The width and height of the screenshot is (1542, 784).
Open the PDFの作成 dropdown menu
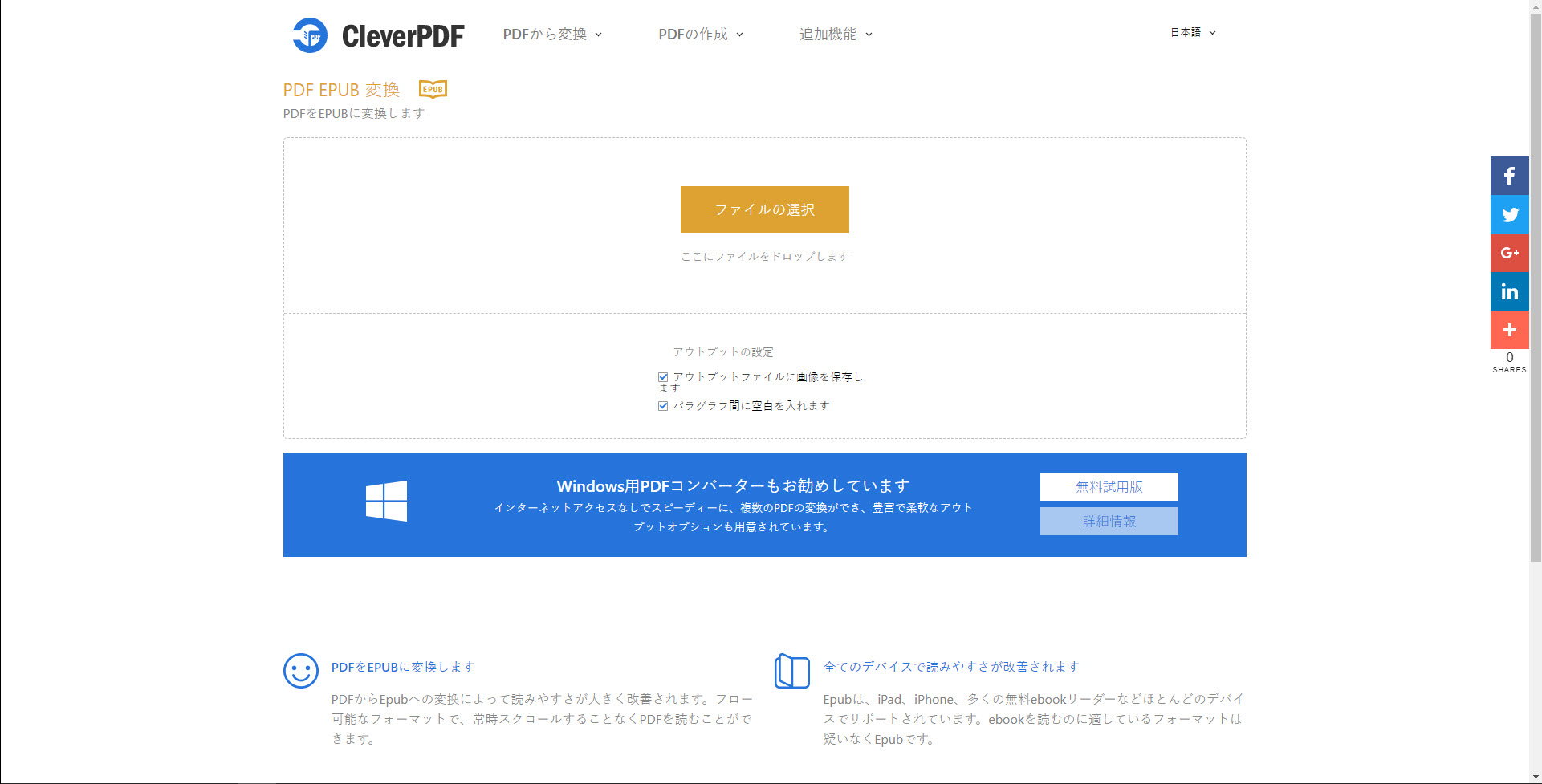click(701, 34)
